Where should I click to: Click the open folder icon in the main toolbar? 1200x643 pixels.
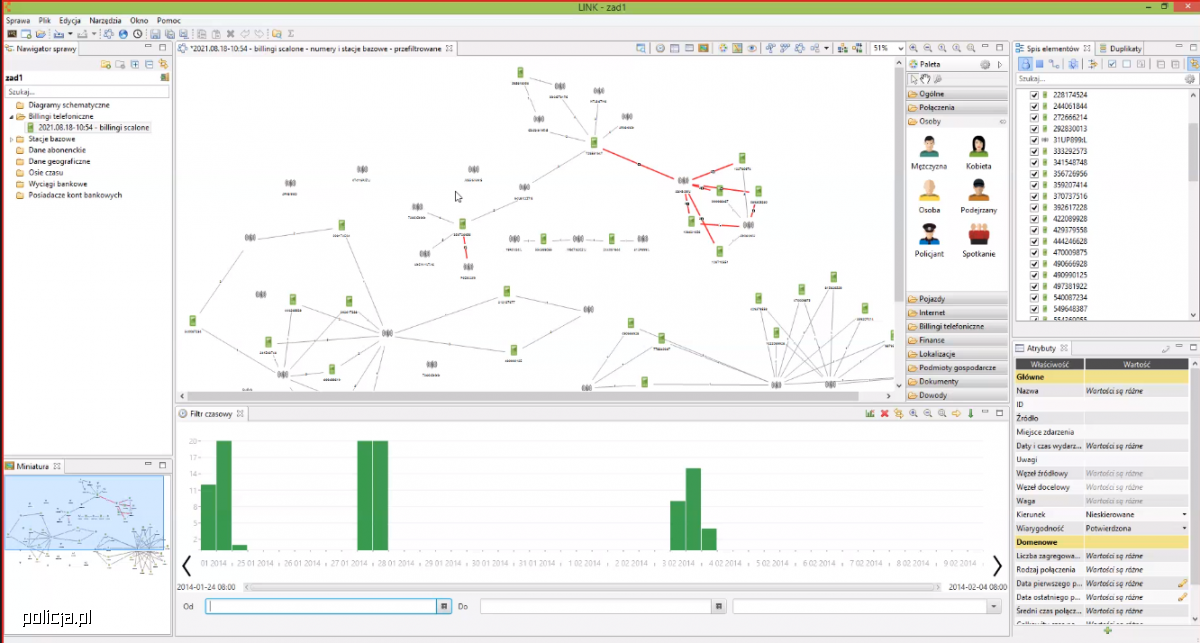tap(40, 34)
